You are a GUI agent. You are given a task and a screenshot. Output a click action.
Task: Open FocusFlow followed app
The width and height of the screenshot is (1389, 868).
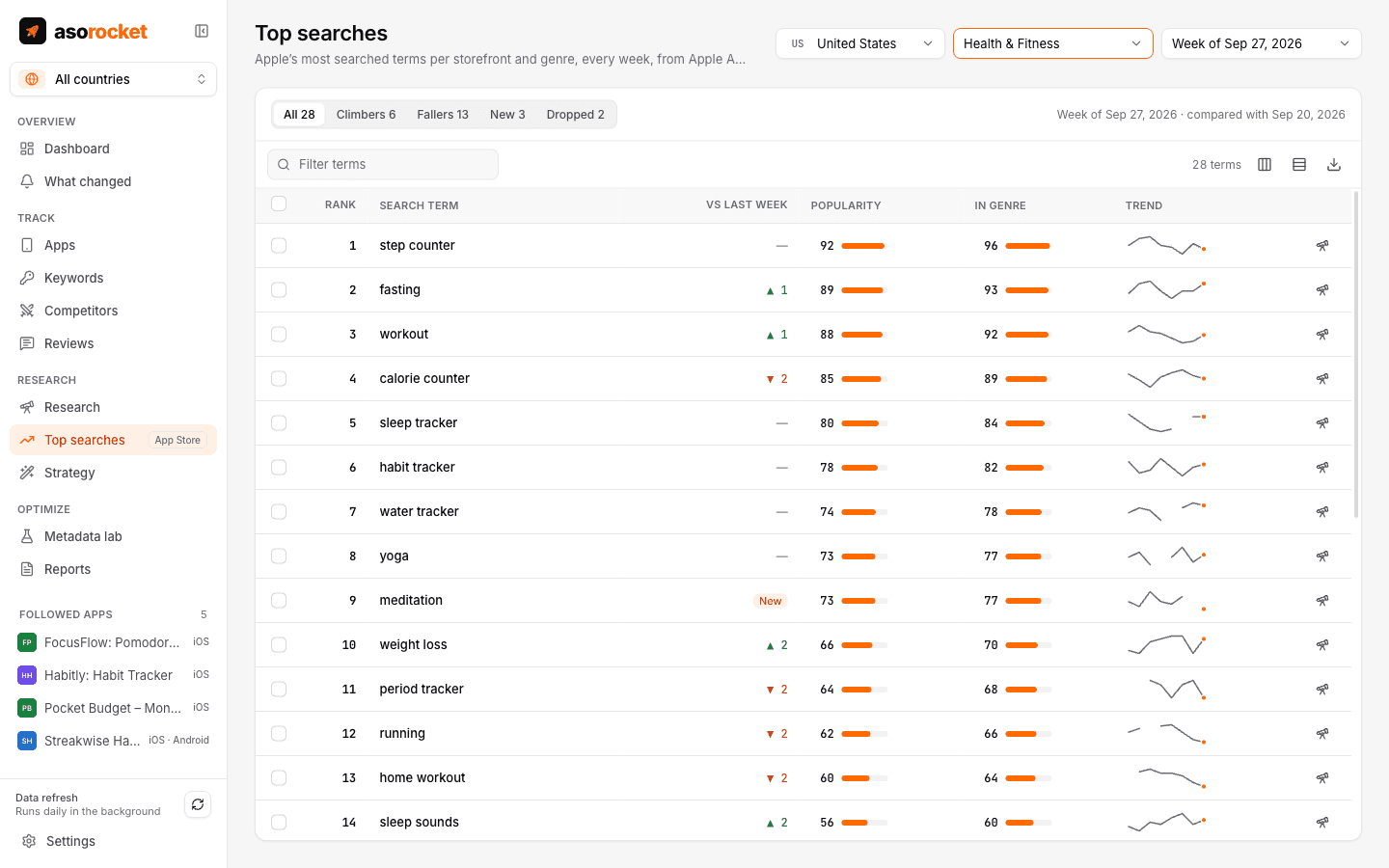pyautogui.click(x=113, y=642)
